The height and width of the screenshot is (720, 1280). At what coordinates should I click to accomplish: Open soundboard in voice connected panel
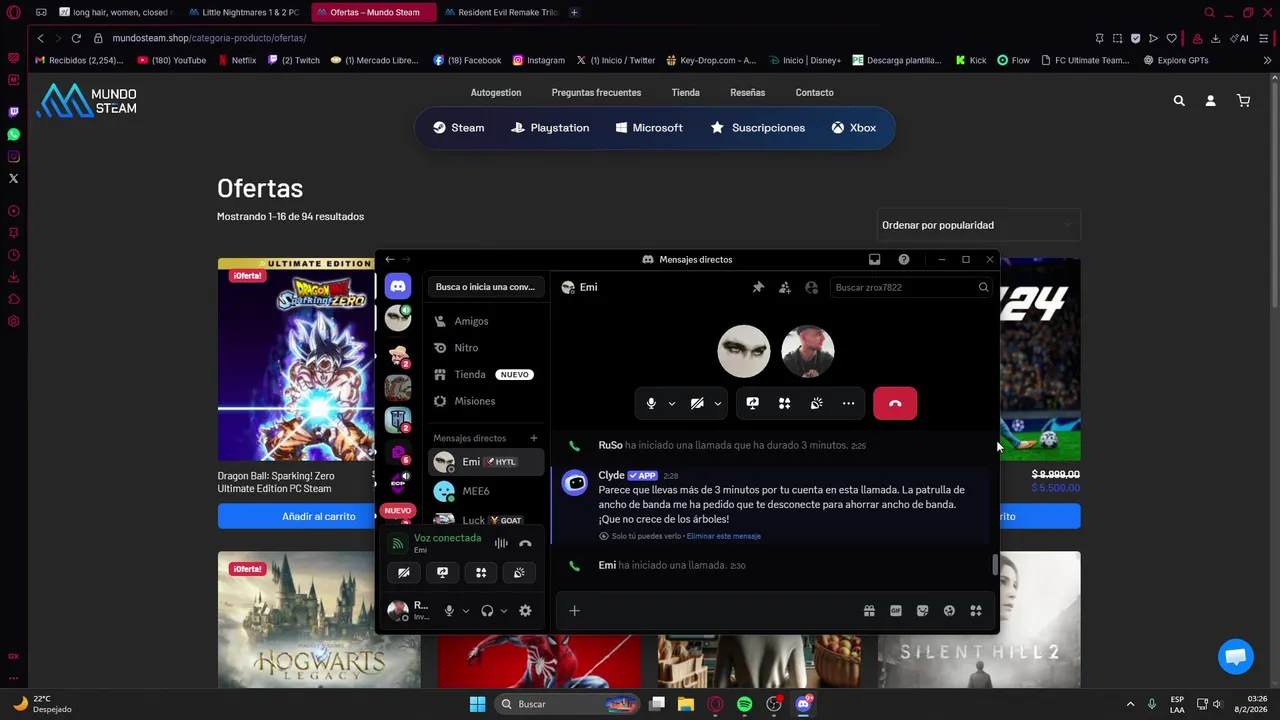[x=519, y=572]
